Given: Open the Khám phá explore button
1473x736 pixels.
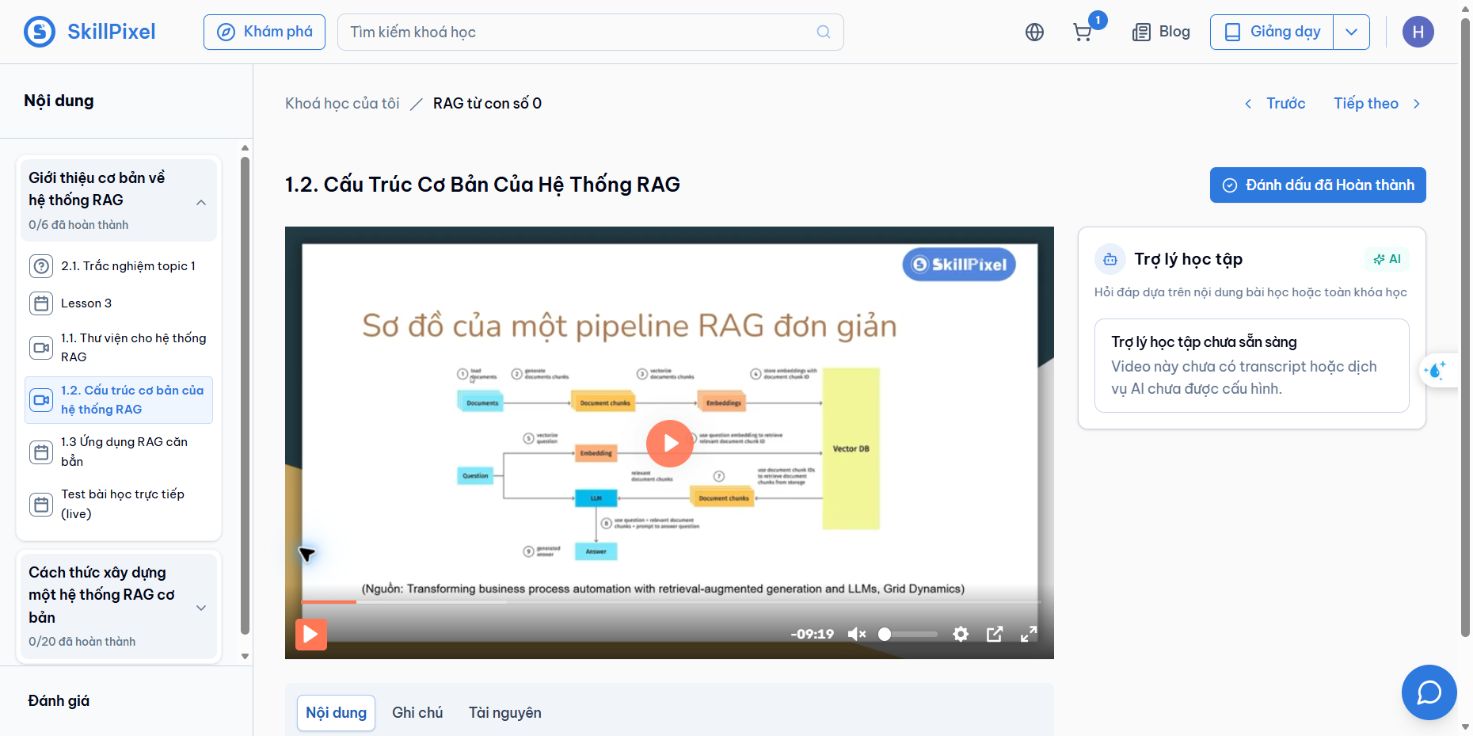Looking at the screenshot, I should point(264,32).
